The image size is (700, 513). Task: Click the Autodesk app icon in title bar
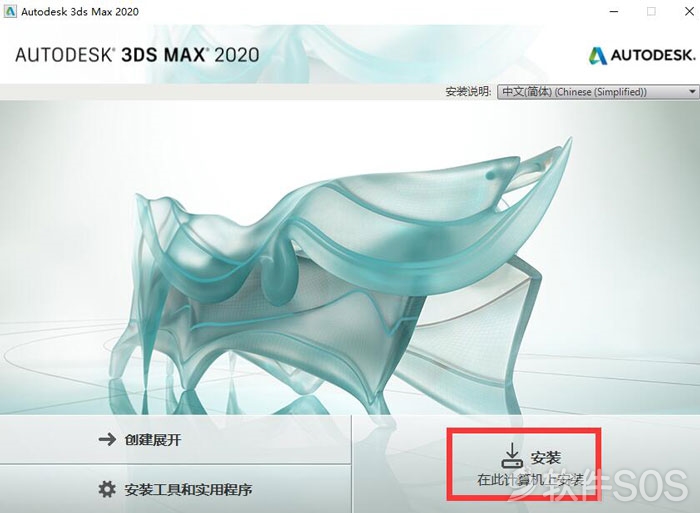click(10, 12)
